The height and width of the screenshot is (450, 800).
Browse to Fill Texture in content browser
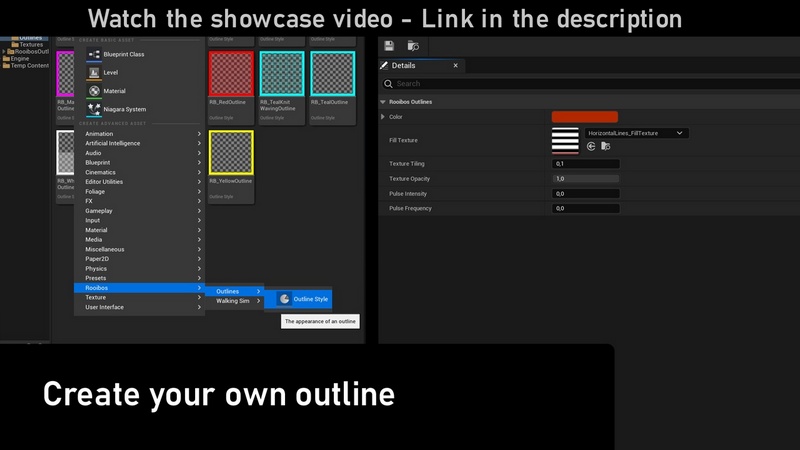605,146
